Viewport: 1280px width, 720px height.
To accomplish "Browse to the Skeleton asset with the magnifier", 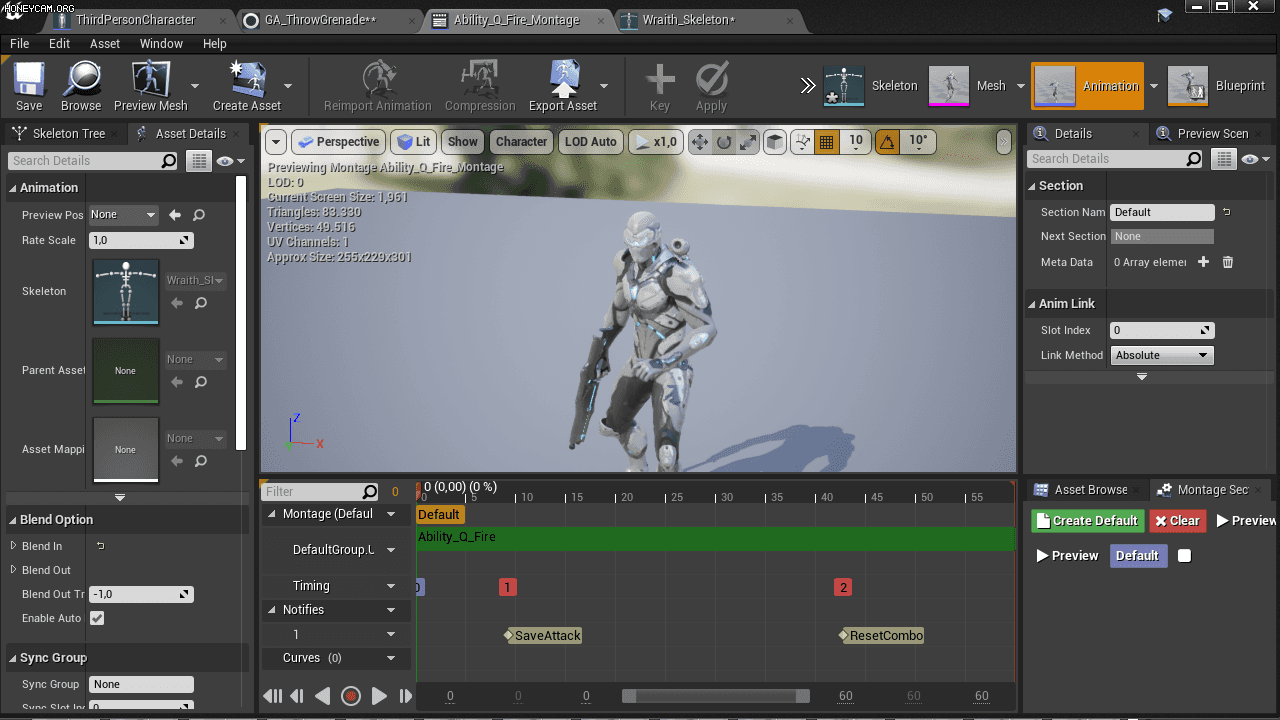I will [201, 303].
